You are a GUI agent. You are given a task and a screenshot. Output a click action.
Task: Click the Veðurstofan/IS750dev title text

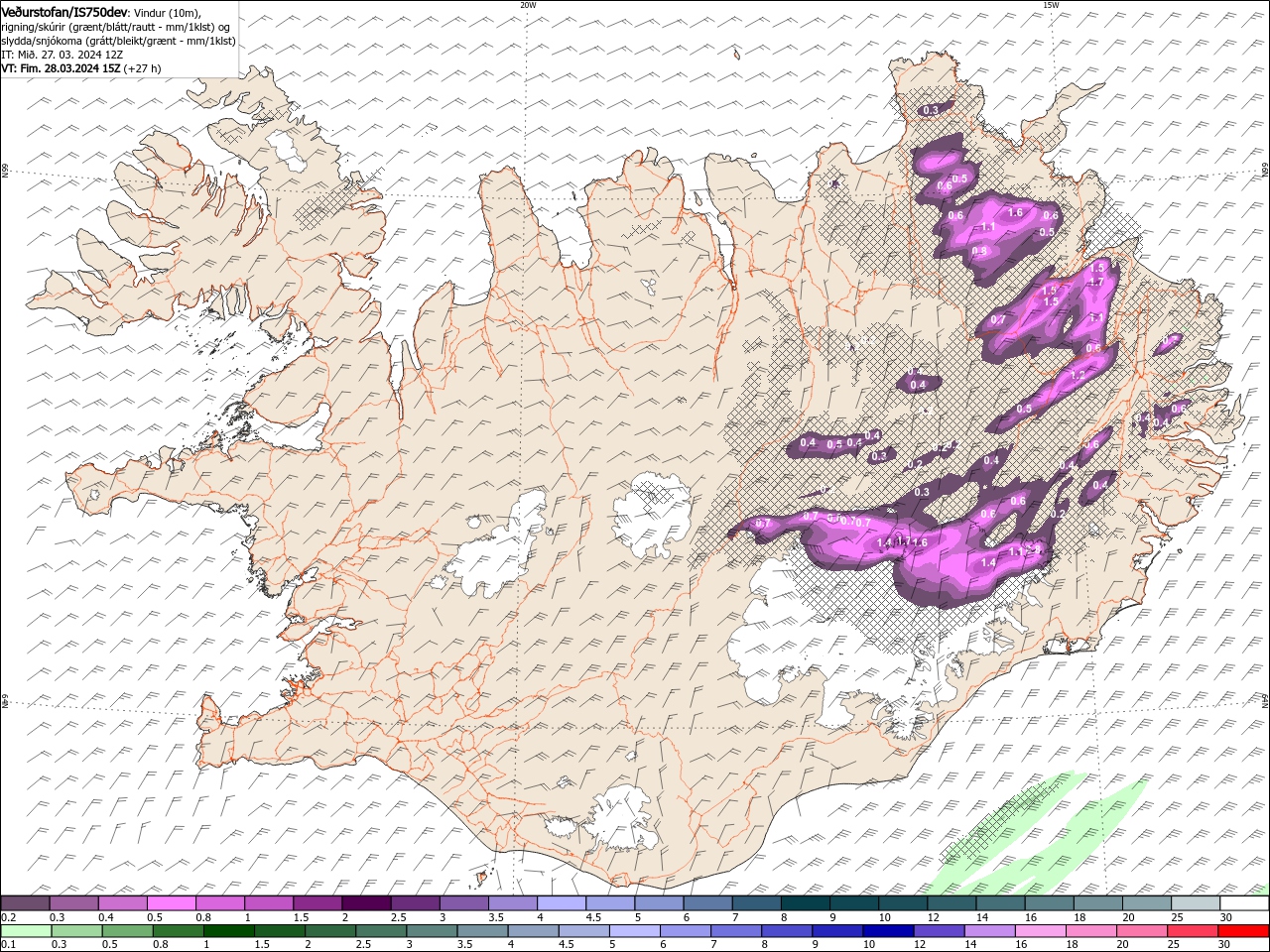[x=64, y=11]
